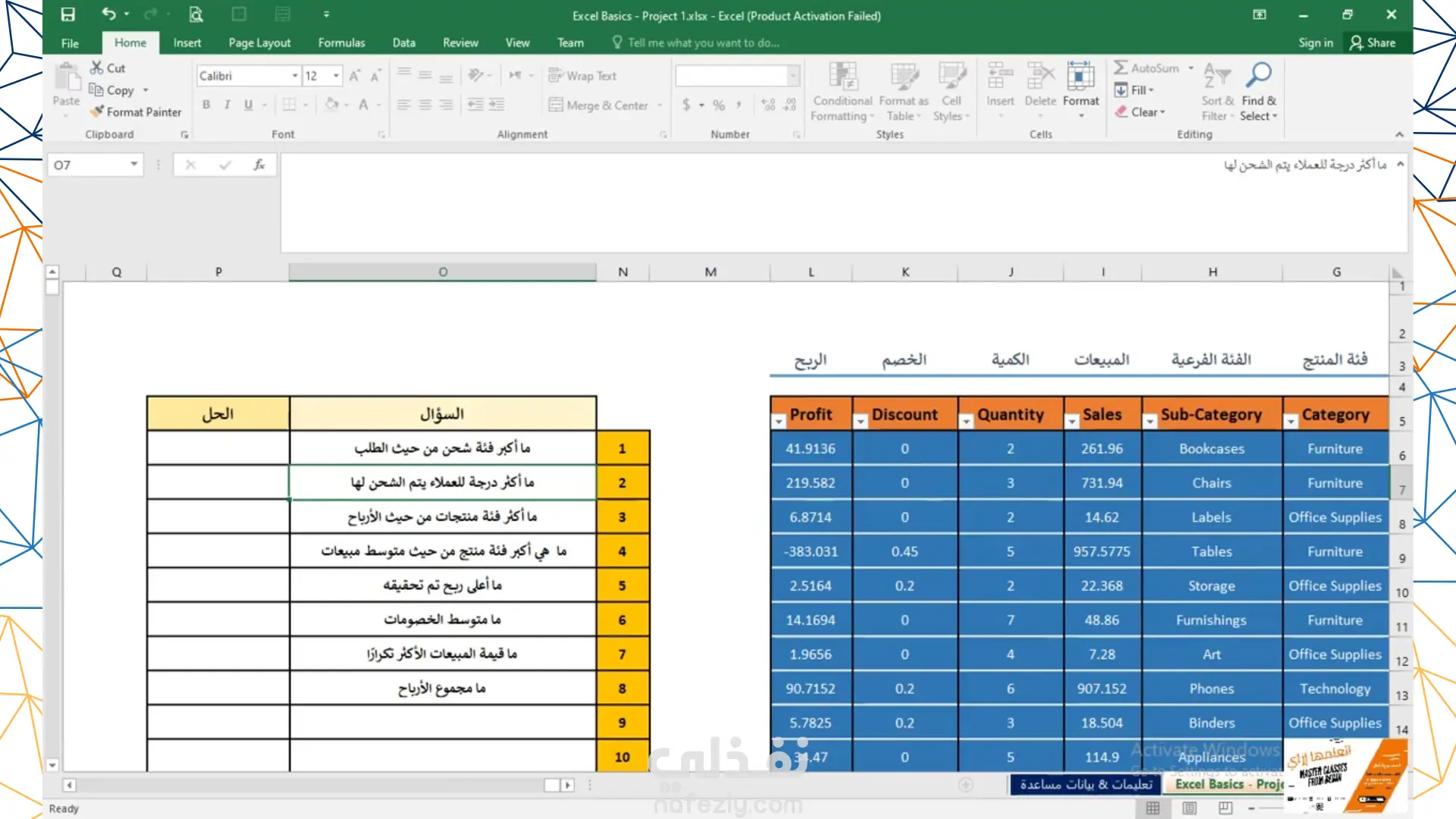Viewport: 1456px width, 819px height.
Task: Open the Category column filter dropdown
Action: [1291, 422]
